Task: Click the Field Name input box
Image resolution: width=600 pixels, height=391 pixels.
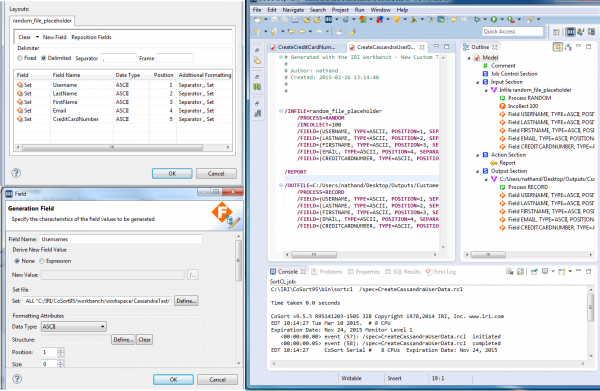Action: [x=121, y=239]
